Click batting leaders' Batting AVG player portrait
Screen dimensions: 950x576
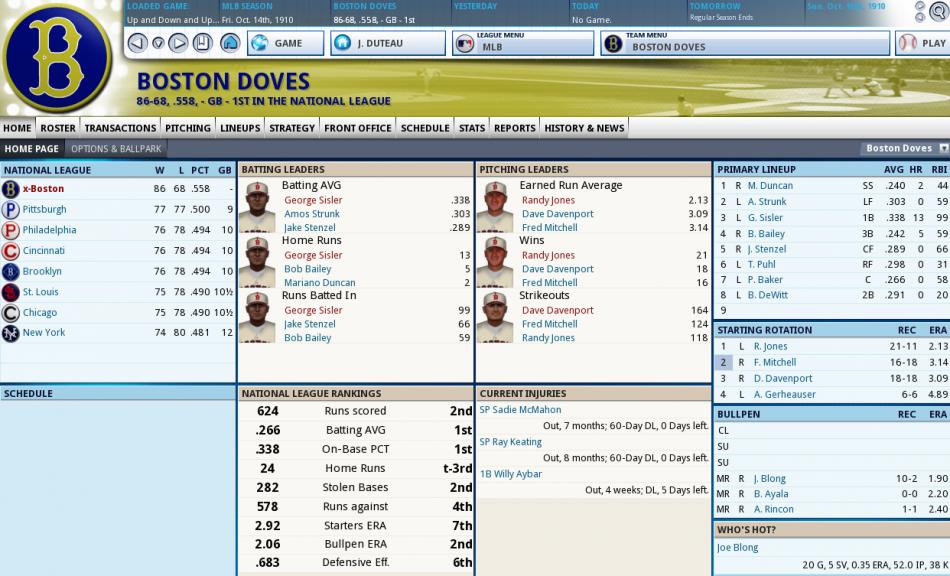259,206
